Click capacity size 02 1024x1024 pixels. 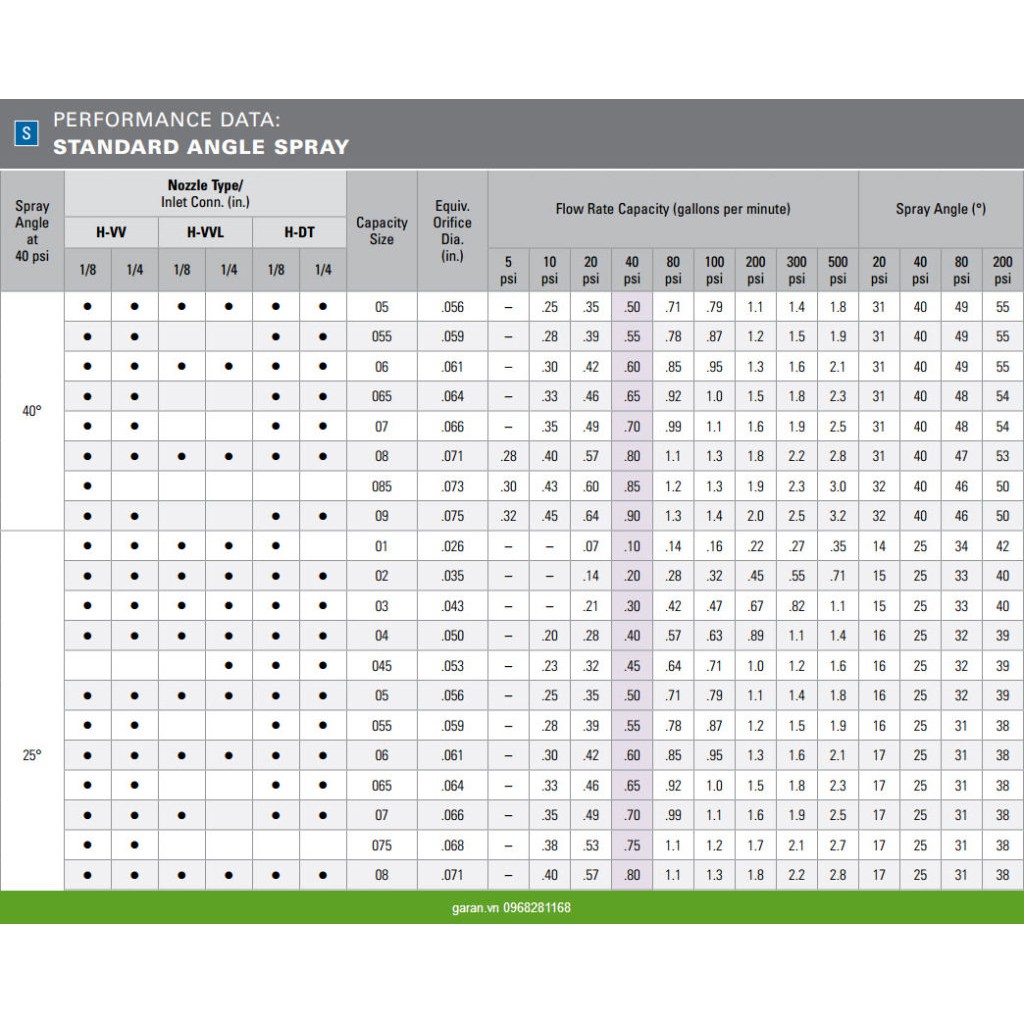pos(381,576)
